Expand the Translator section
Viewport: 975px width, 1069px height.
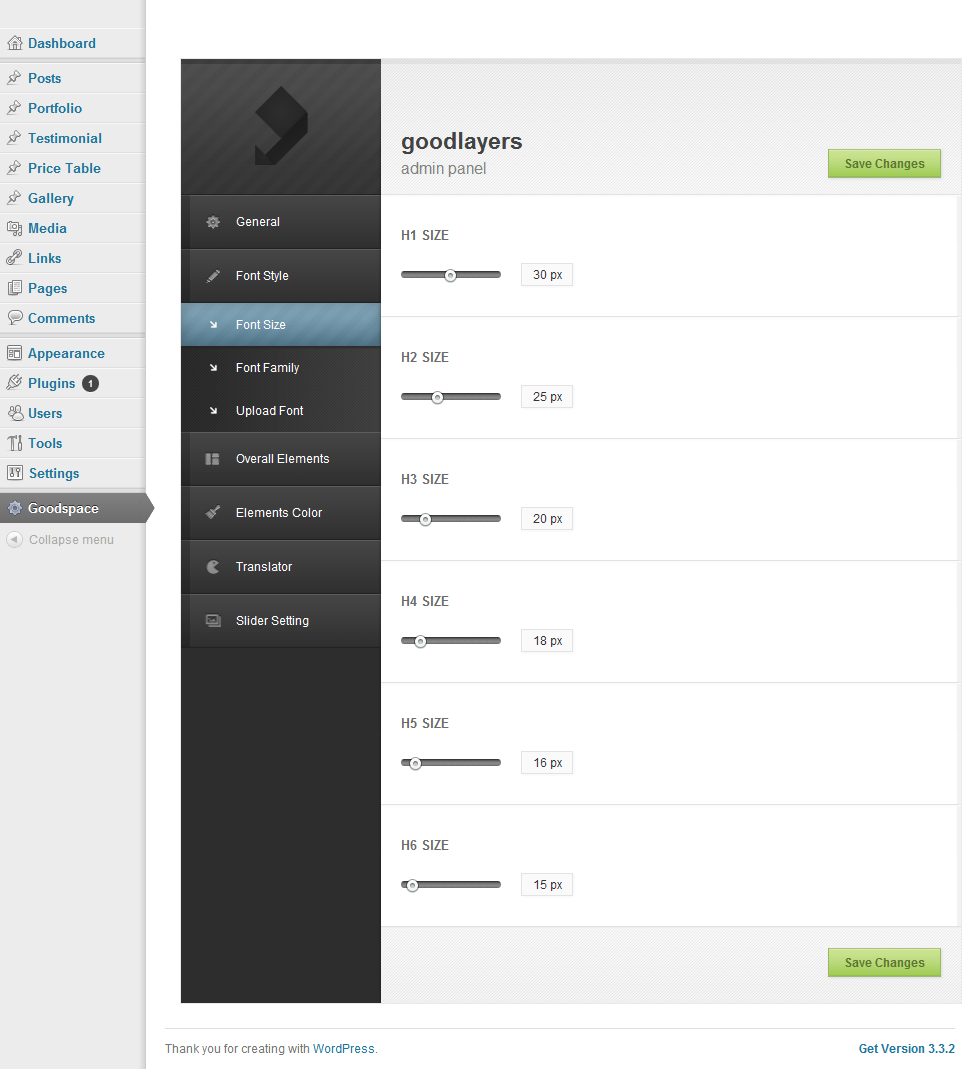point(281,567)
